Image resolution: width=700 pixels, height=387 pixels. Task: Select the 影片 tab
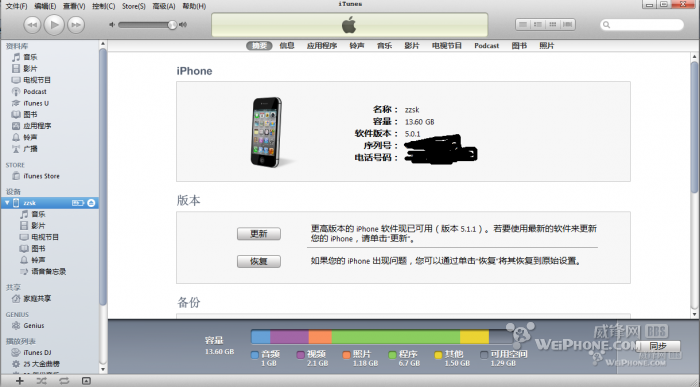click(412, 46)
